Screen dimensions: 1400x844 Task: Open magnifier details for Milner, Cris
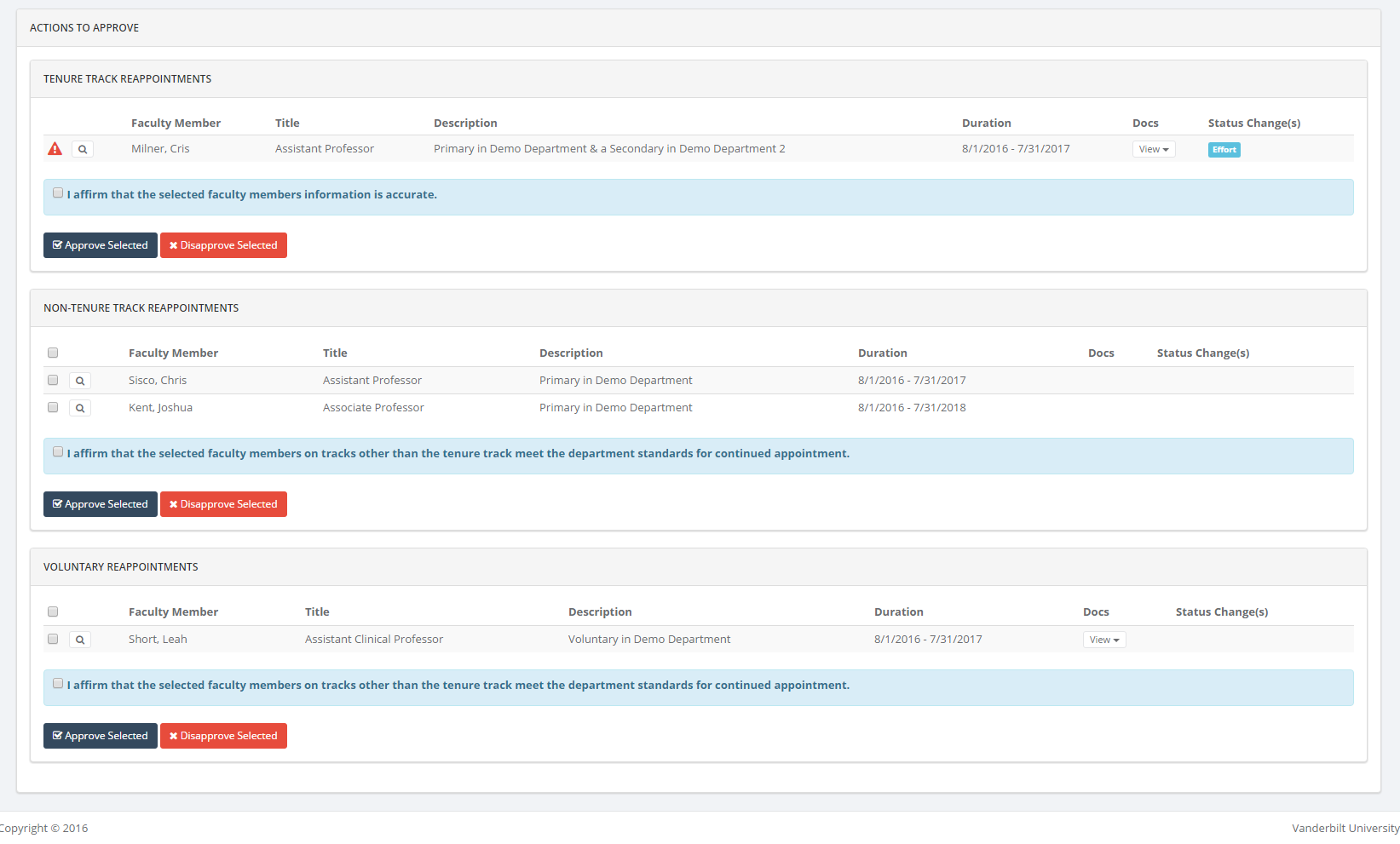[83, 149]
